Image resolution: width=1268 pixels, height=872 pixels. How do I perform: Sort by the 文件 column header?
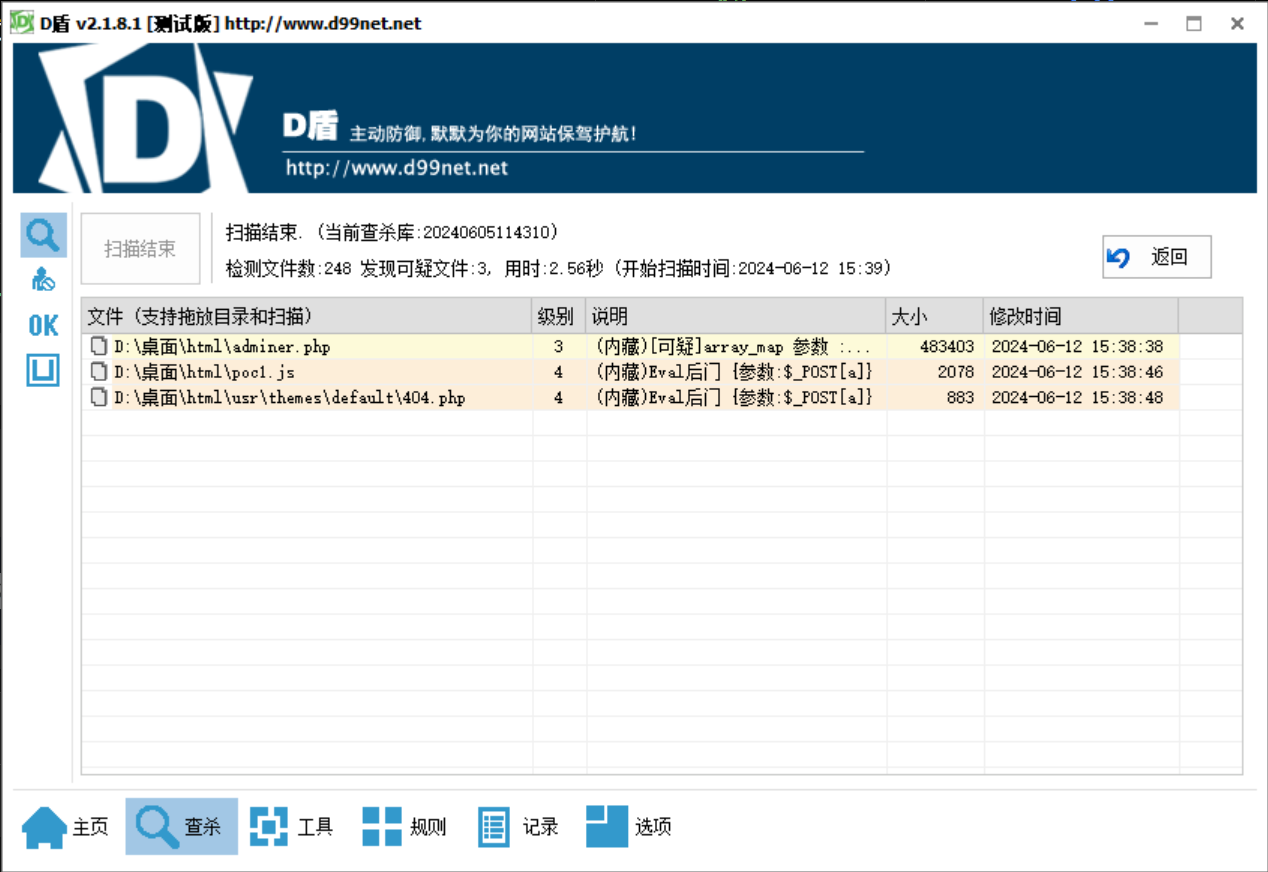[x=306, y=317]
